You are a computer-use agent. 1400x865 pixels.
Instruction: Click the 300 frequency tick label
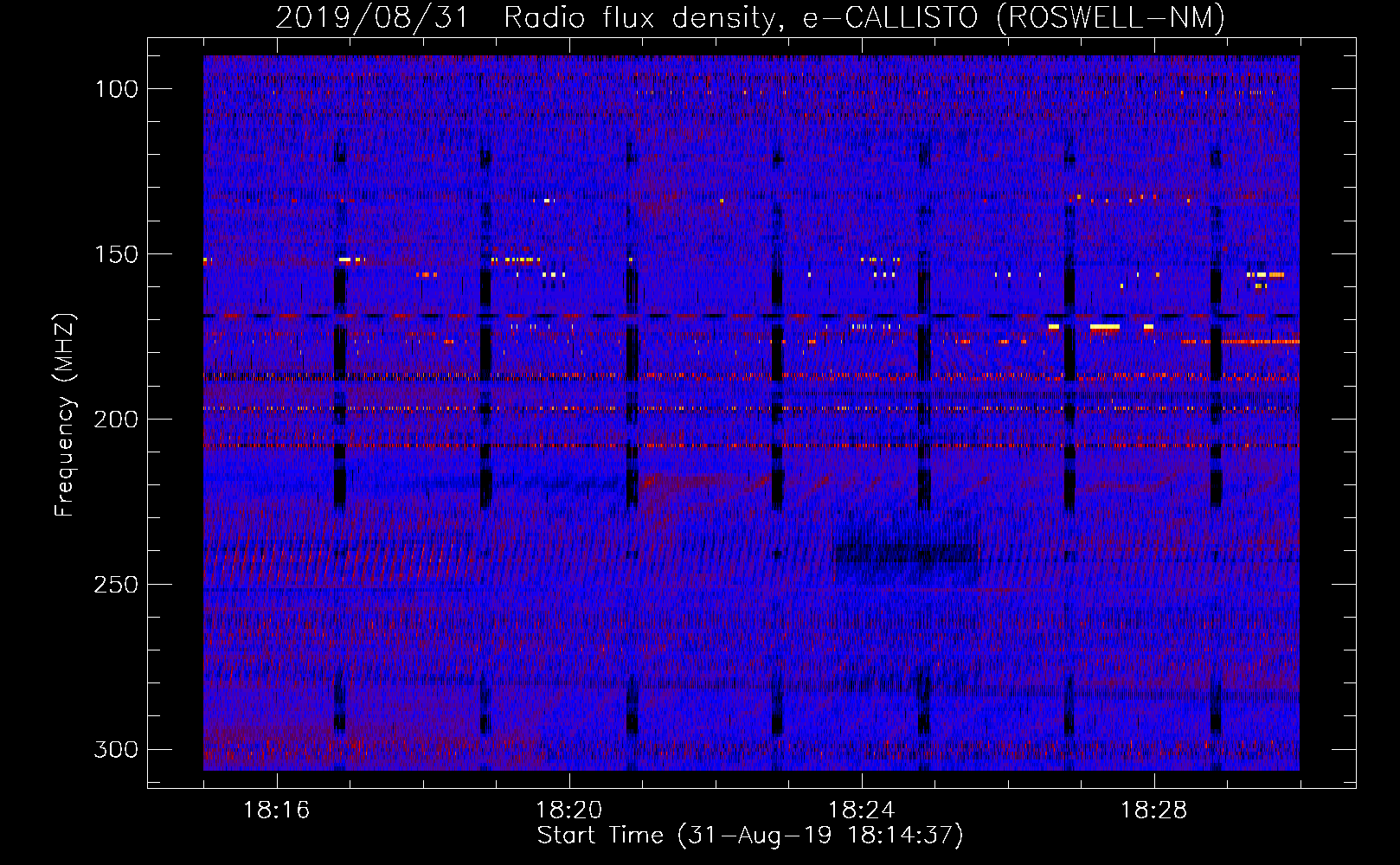116,749
